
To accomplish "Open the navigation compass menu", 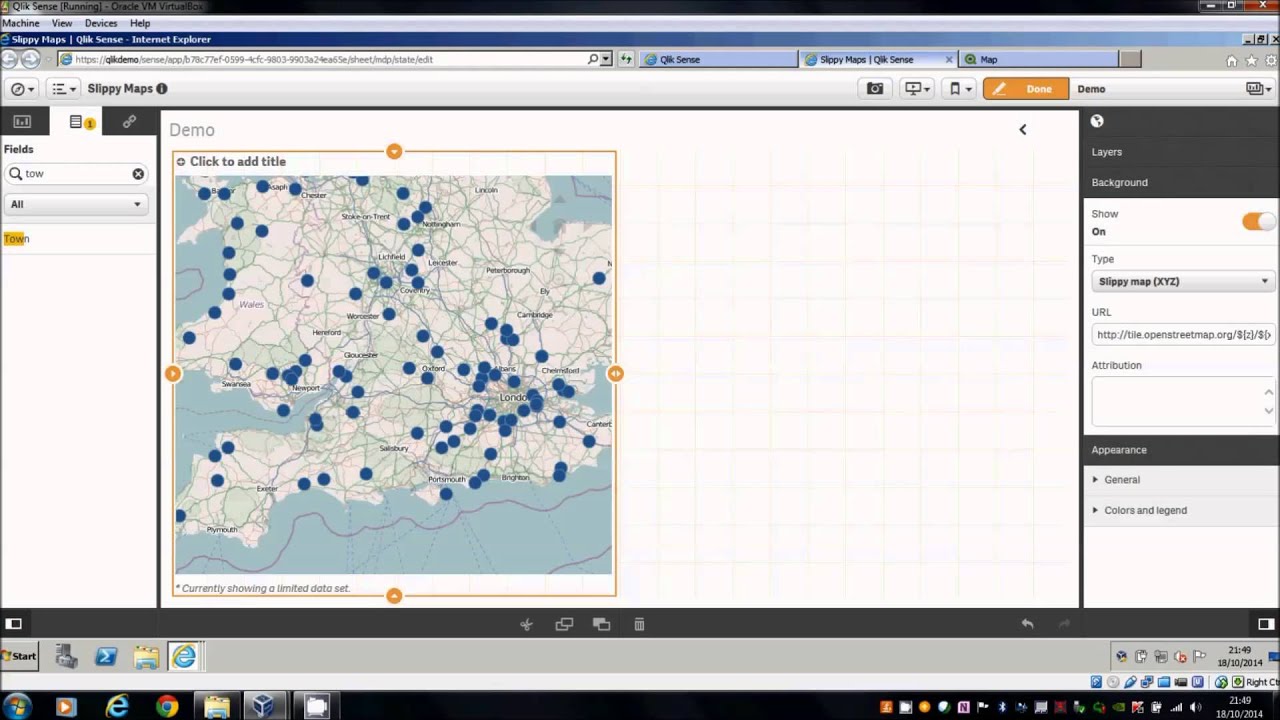I will point(22,89).
